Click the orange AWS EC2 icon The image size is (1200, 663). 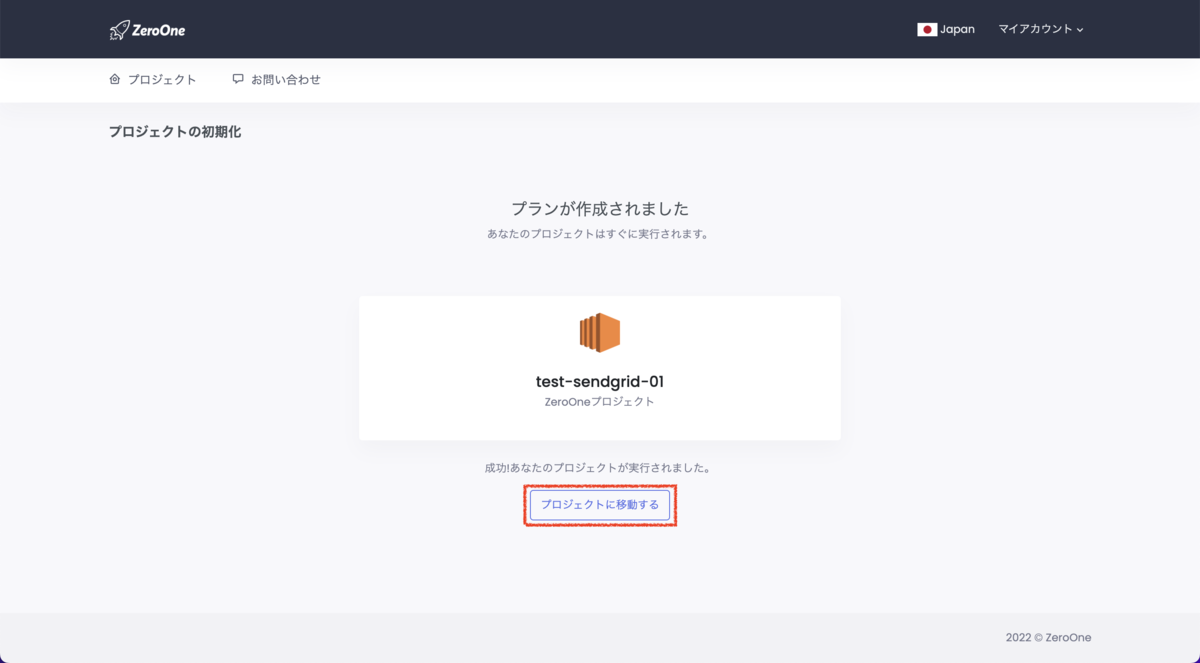600,333
